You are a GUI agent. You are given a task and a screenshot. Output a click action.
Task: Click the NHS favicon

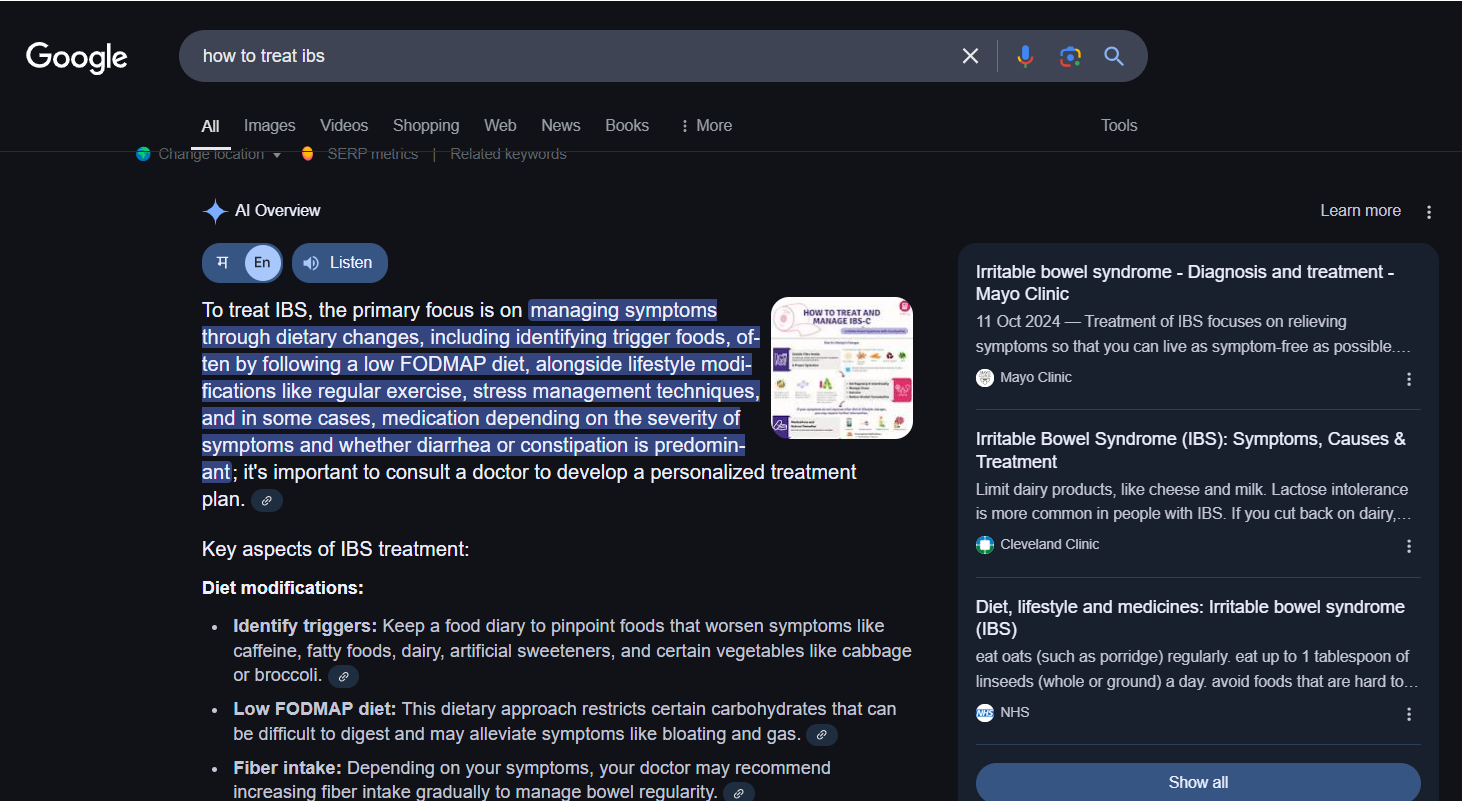click(x=985, y=713)
